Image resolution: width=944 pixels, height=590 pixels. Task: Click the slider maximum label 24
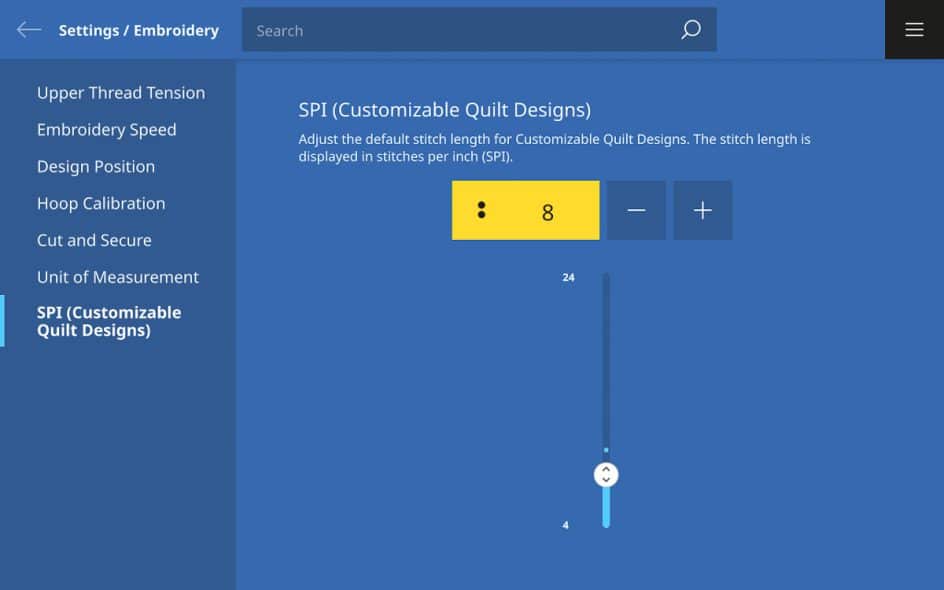click(x=568, y=278)
